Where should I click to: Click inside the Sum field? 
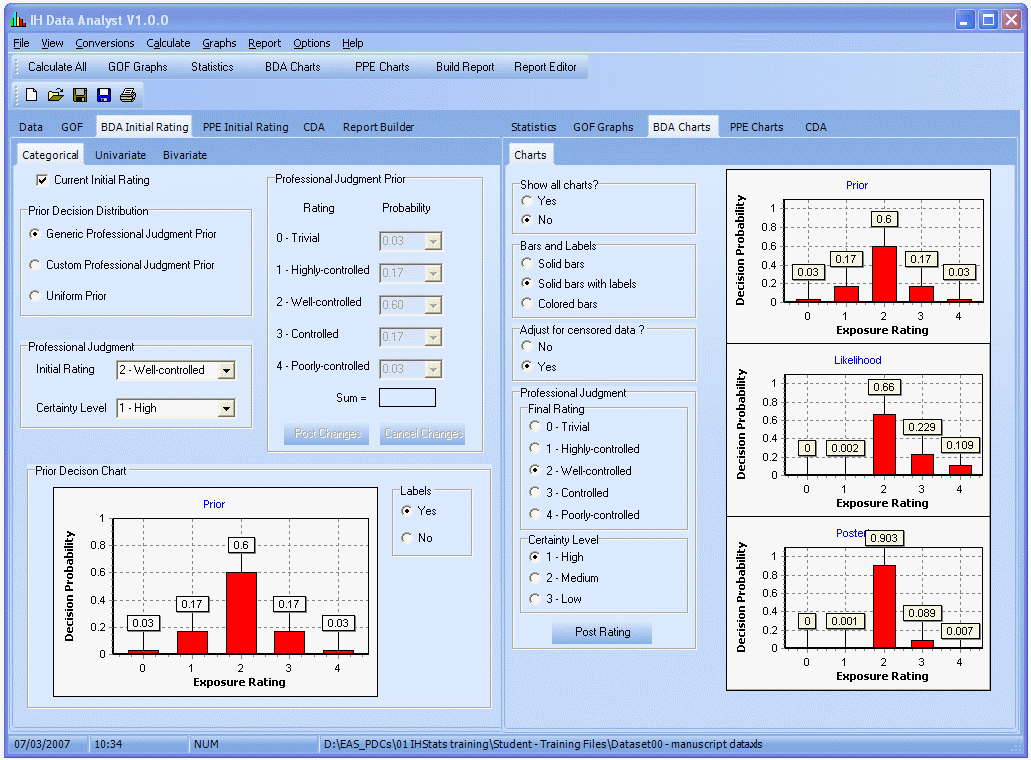click(x=407, y=397)
